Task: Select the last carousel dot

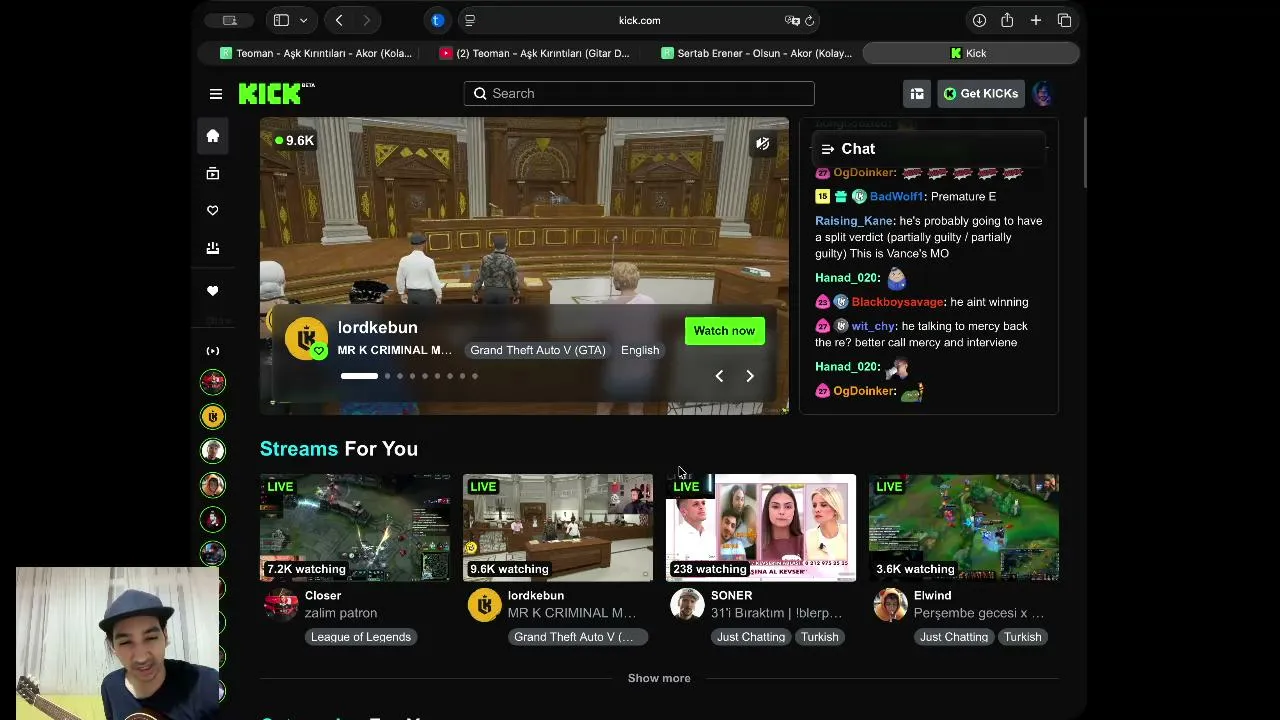Action: point(475,376)
